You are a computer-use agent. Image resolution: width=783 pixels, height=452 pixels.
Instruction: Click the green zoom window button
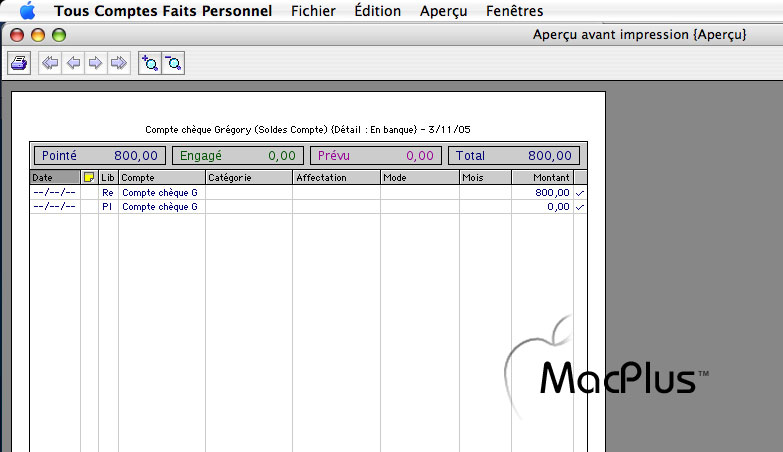(x=59, y=35)
